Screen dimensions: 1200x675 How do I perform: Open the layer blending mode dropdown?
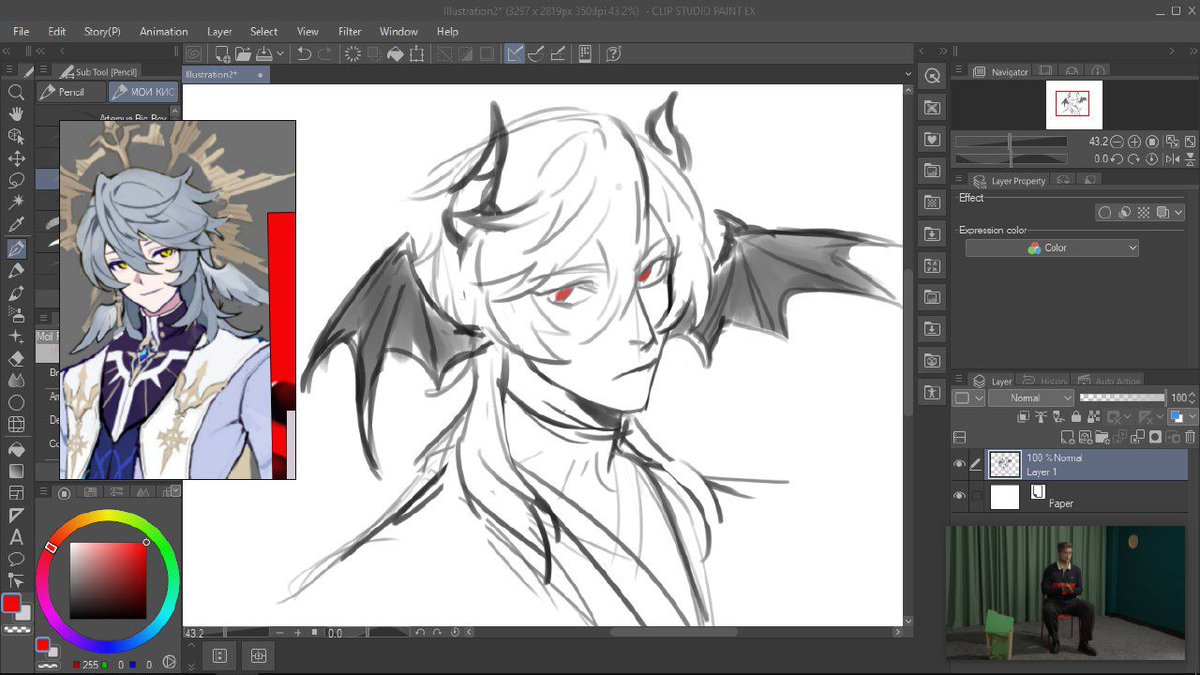pos(1030,398)
